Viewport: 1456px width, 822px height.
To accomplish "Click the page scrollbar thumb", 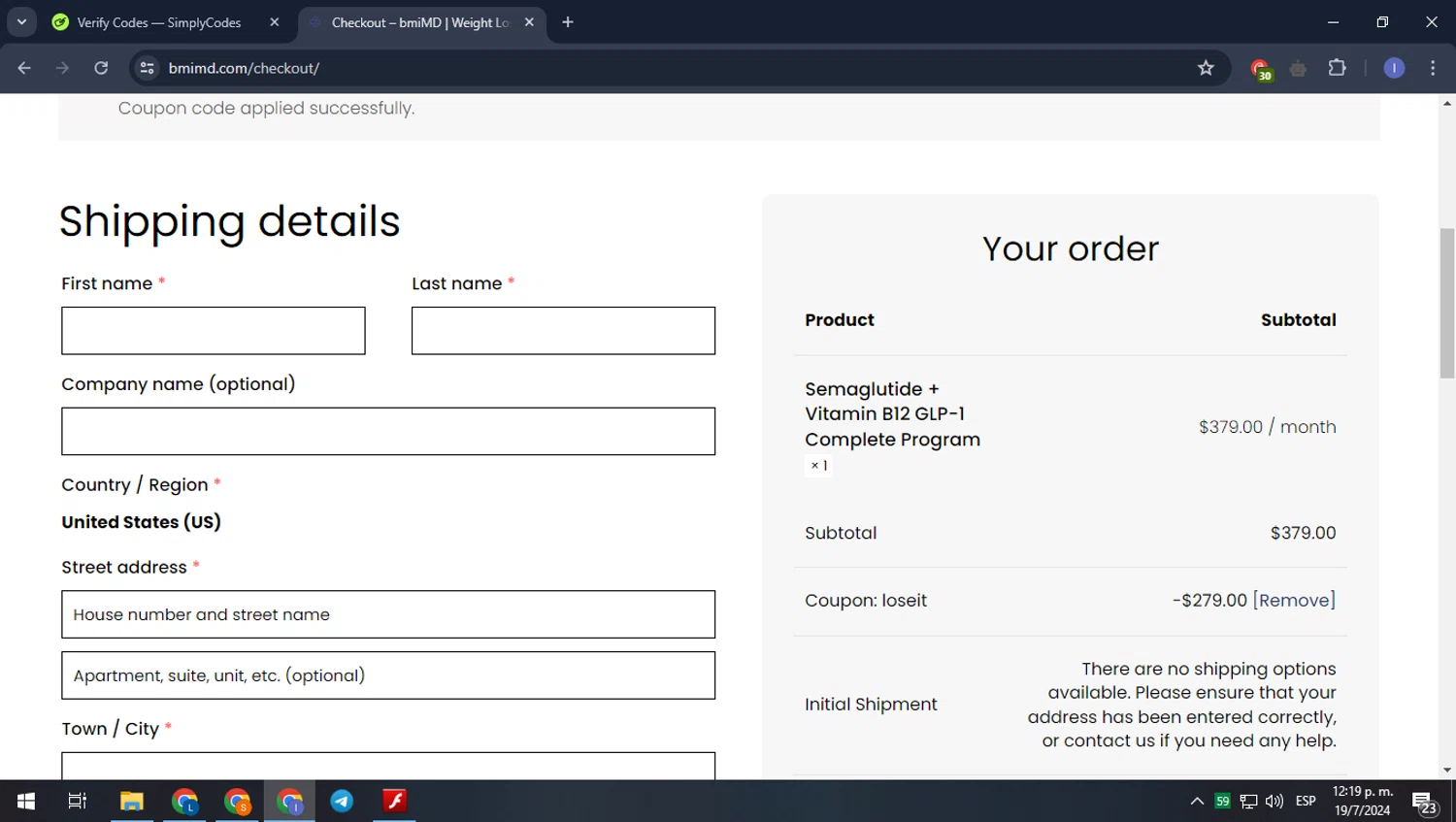I will point(1447,303).
